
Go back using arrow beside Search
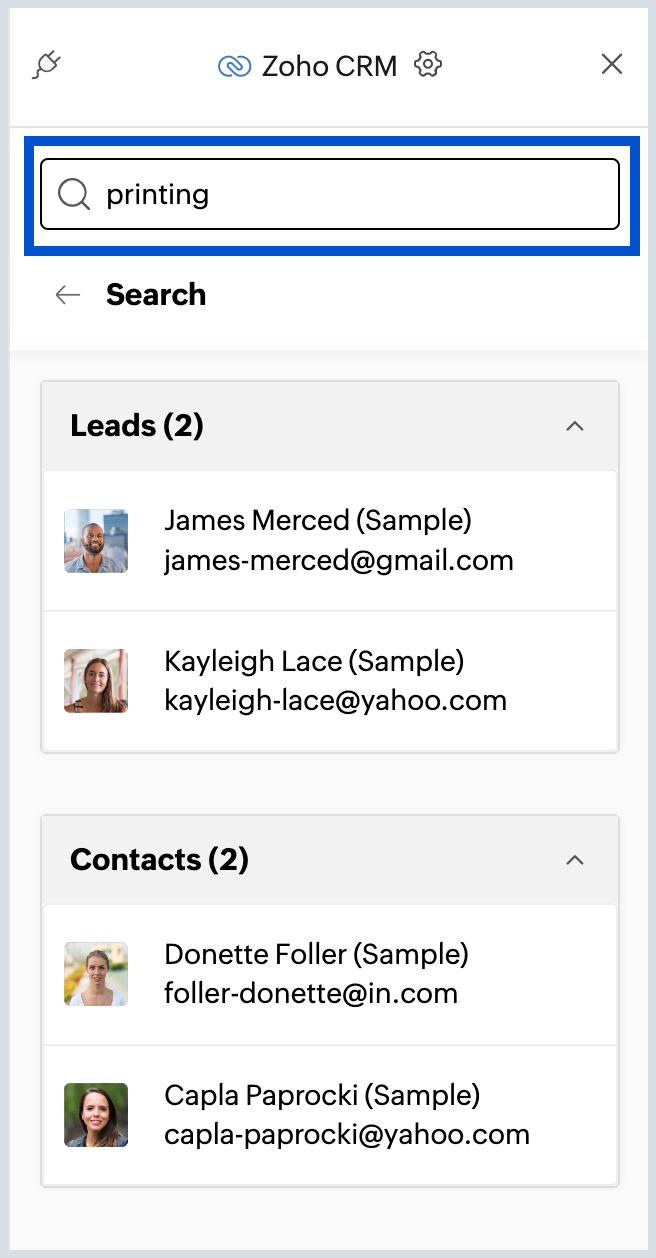tap(68, 294)
